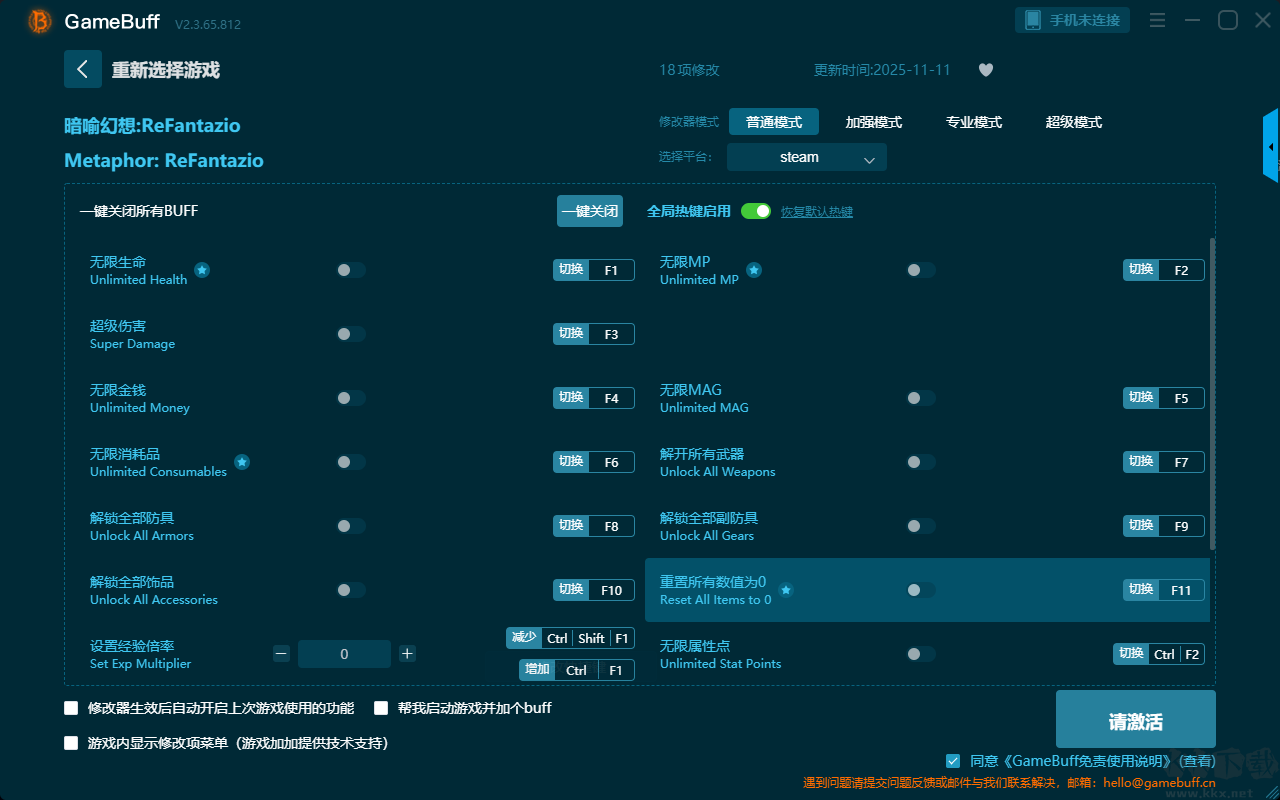Click F11 hotkey button for Reset All Items
Viewport: 1280px width, 800px height.
[1164, 590]
